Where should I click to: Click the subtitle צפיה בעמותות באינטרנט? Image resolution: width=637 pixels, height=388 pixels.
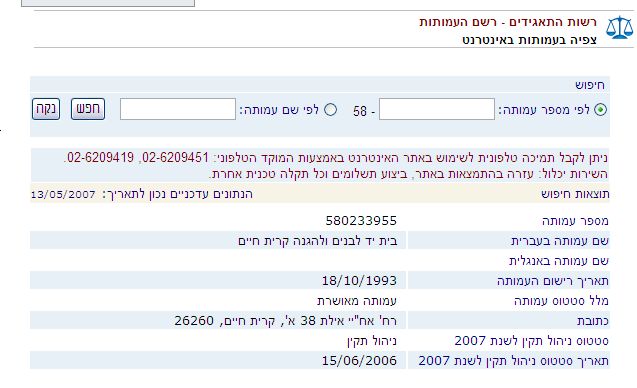tap(529, 40)
